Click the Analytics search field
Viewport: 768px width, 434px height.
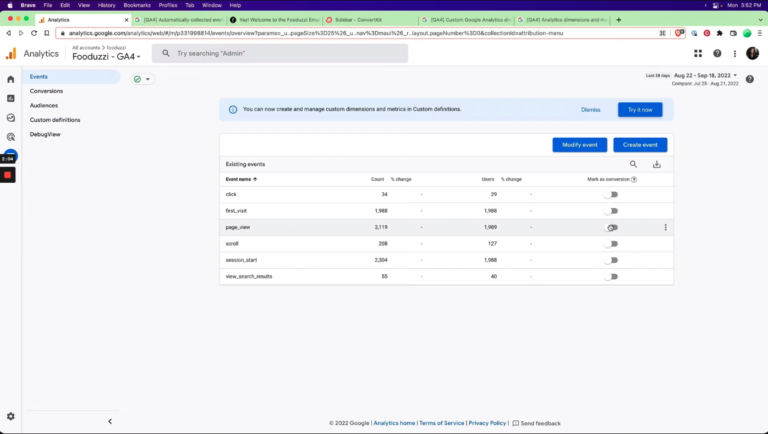point(280,53)
